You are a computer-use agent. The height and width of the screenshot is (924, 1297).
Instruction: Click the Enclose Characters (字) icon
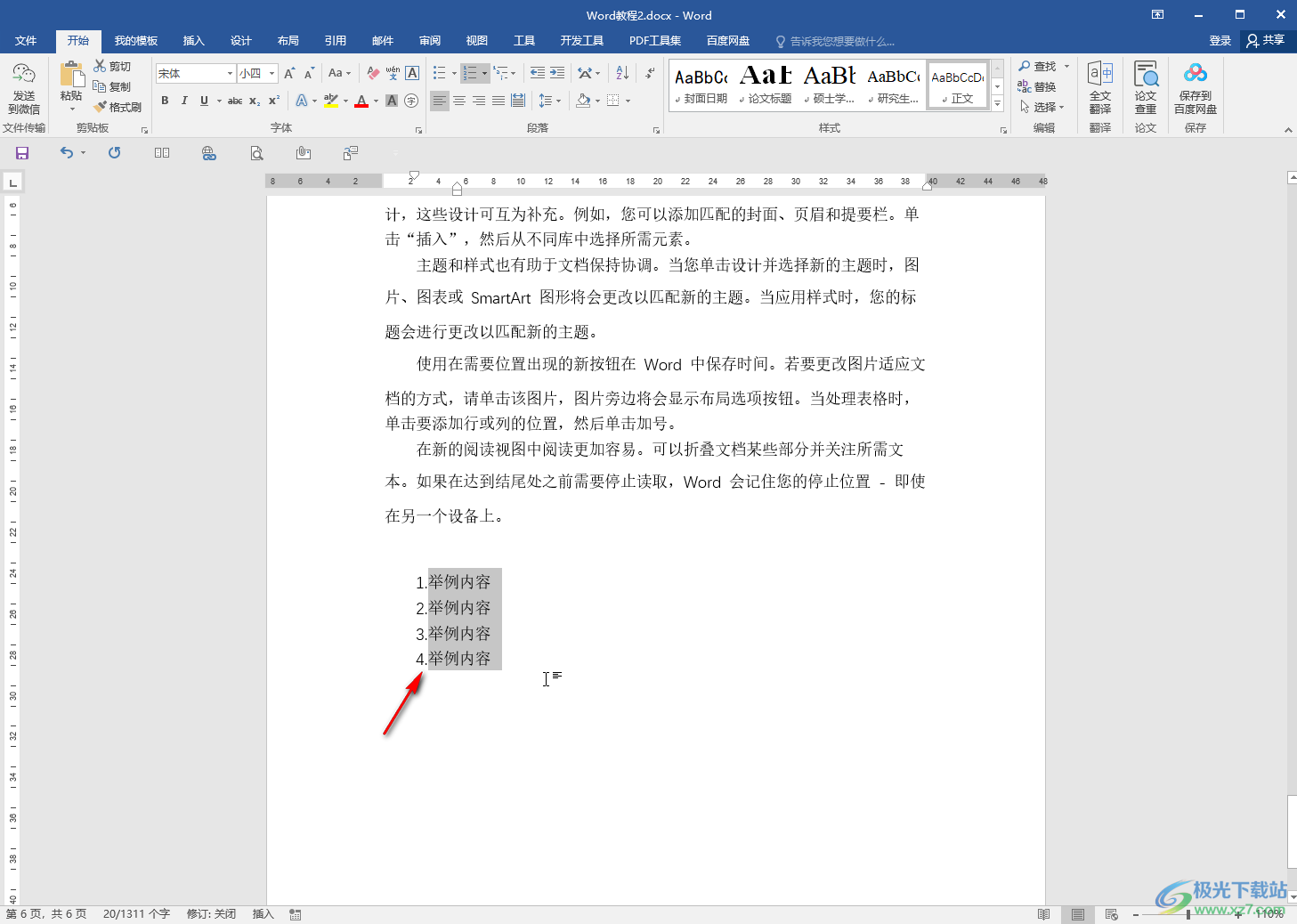411,101
